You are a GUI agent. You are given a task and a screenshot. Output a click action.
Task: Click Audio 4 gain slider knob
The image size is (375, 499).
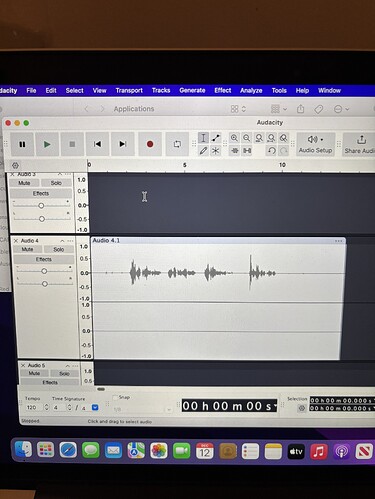click(44, 271)
